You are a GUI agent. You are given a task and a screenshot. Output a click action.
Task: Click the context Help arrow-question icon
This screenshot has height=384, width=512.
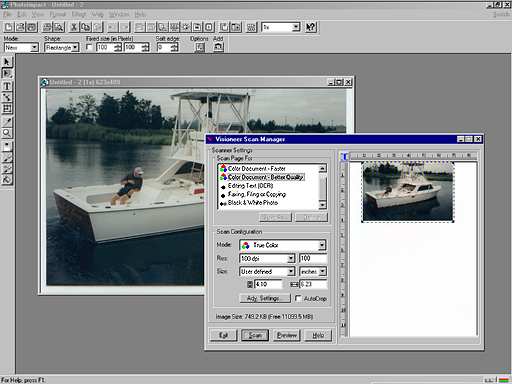[x=311, y=27]
